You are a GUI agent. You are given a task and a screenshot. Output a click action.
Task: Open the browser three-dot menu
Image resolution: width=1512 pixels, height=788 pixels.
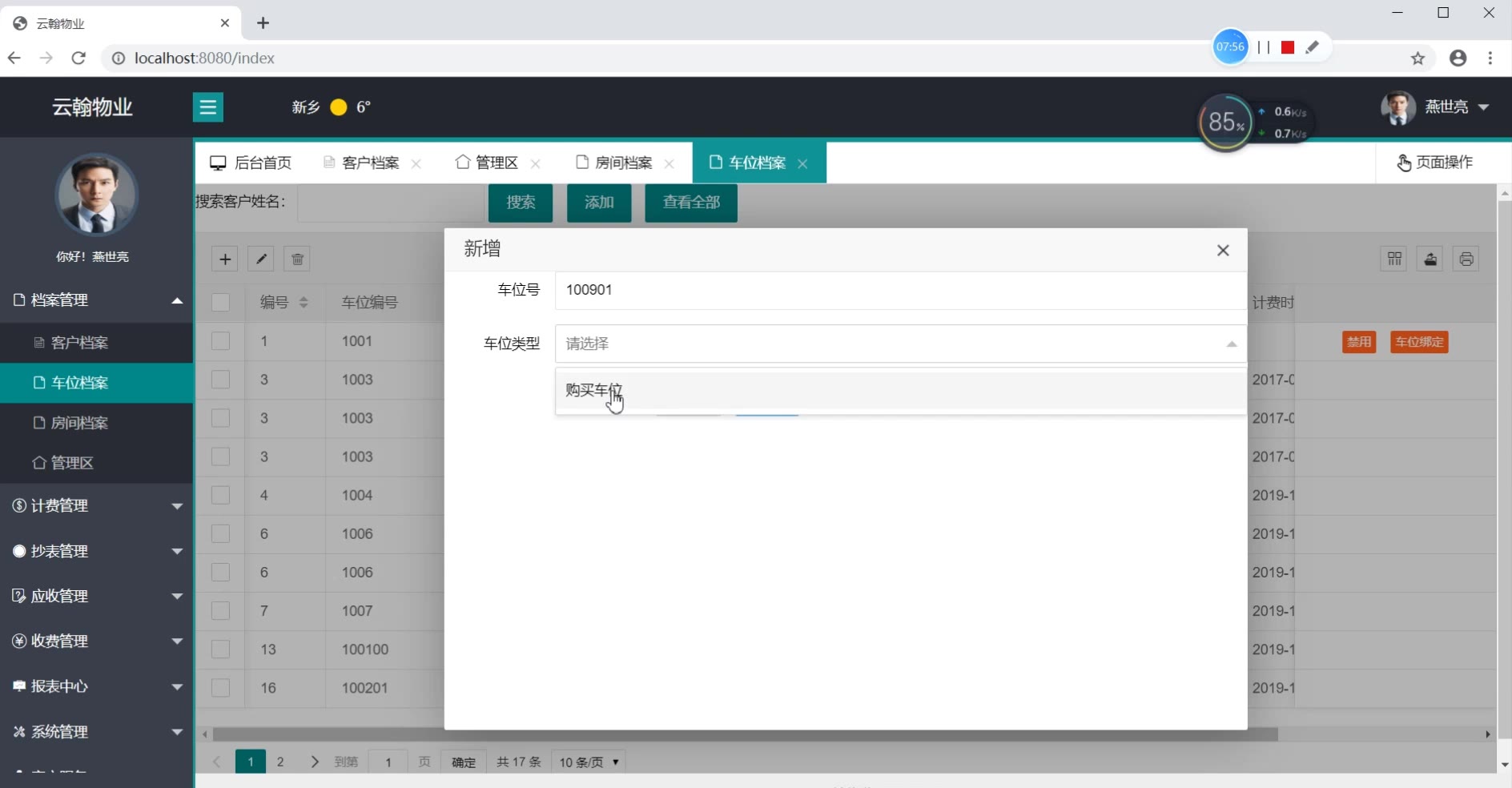(x=1490, y=58)
